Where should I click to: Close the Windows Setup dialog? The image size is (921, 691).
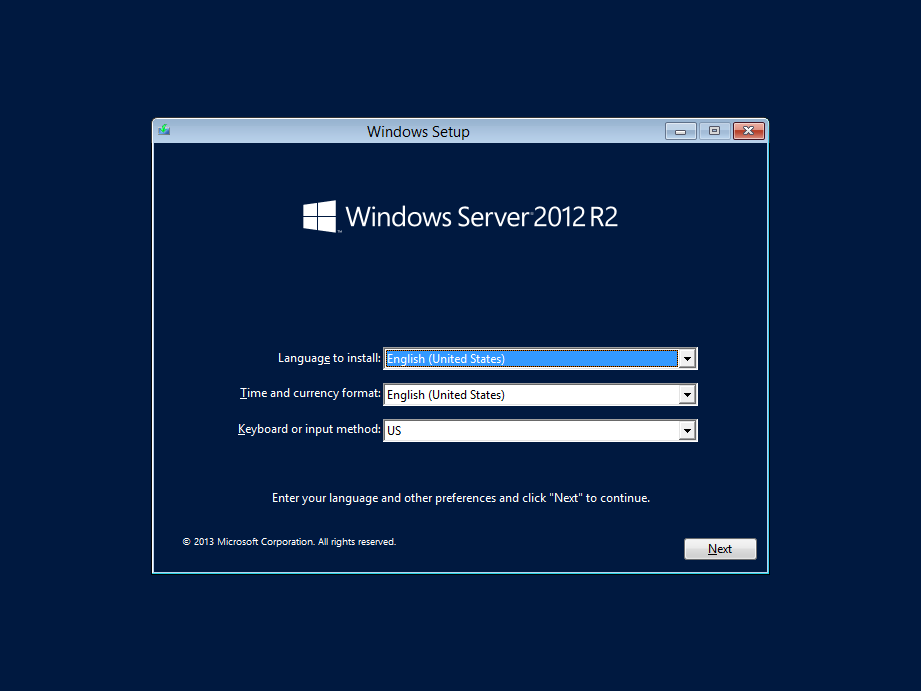pyautogui.click(x=748, y=131)
